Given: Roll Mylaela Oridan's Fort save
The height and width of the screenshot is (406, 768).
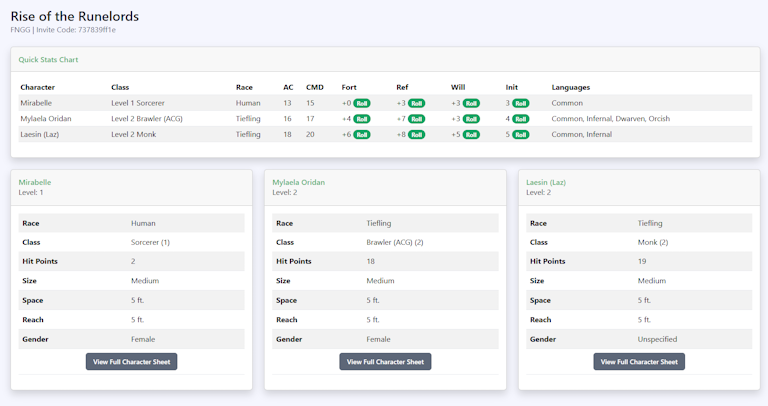Looking at the screenshot, I should click(x=362, y=119).
